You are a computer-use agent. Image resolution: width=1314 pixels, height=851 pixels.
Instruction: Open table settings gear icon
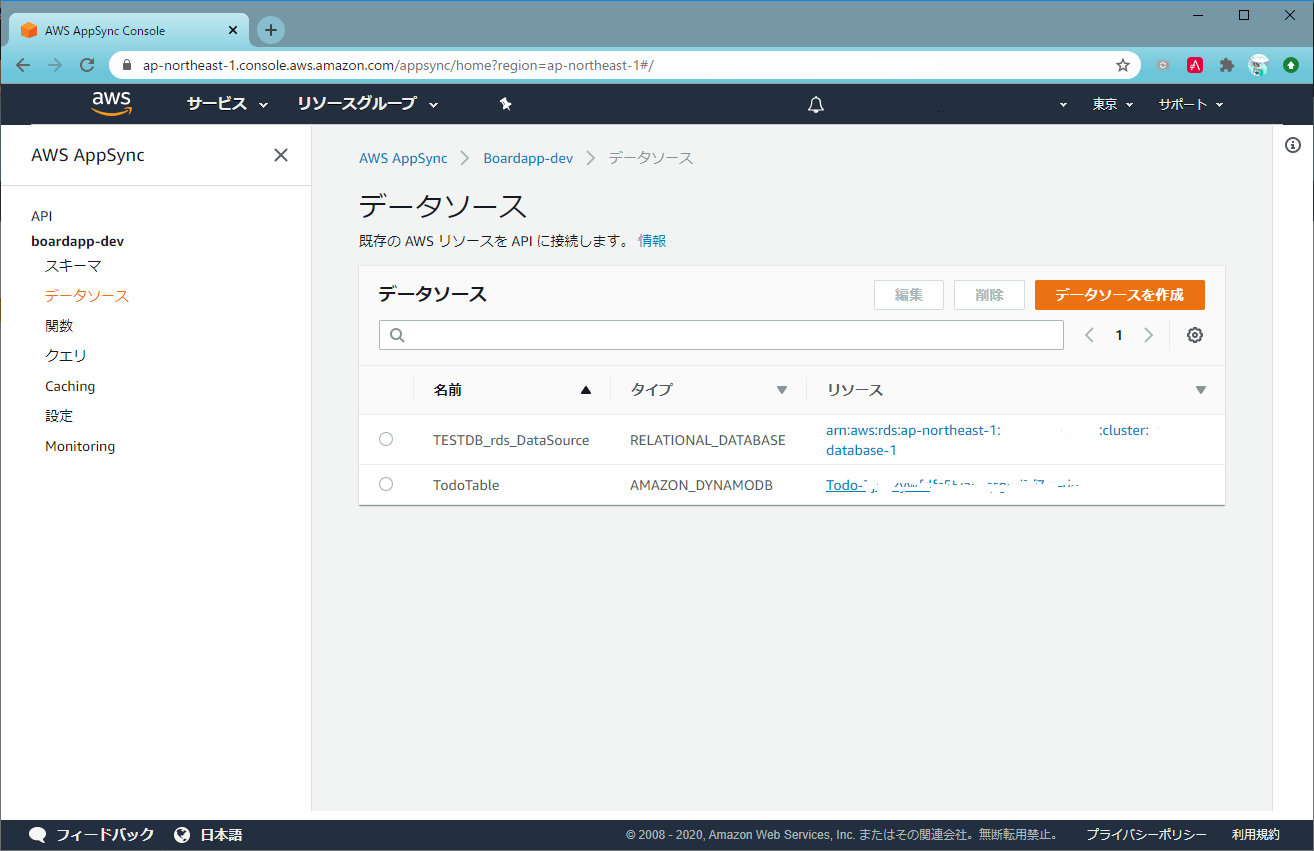pos(1194,335)
